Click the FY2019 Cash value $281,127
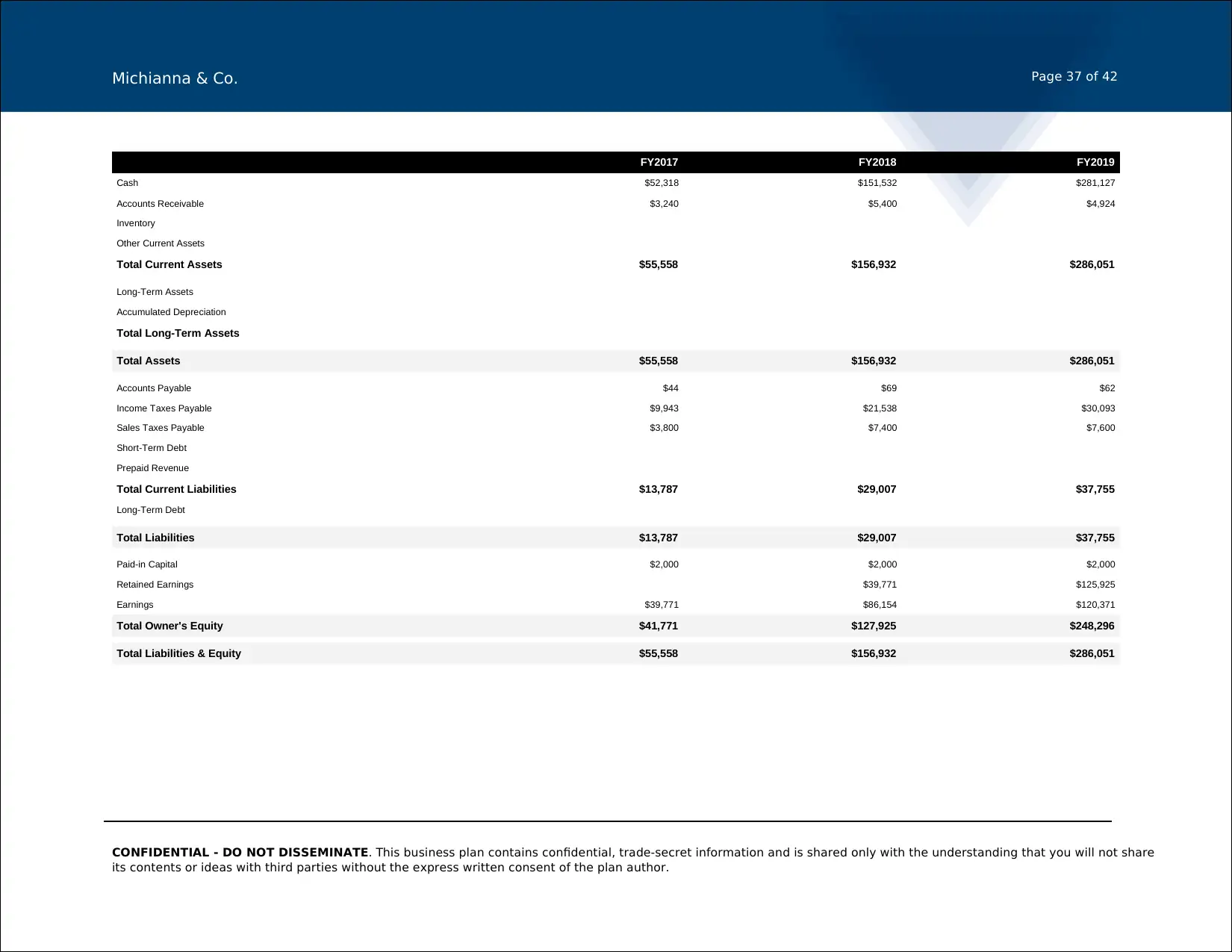 coord(1095,183)
